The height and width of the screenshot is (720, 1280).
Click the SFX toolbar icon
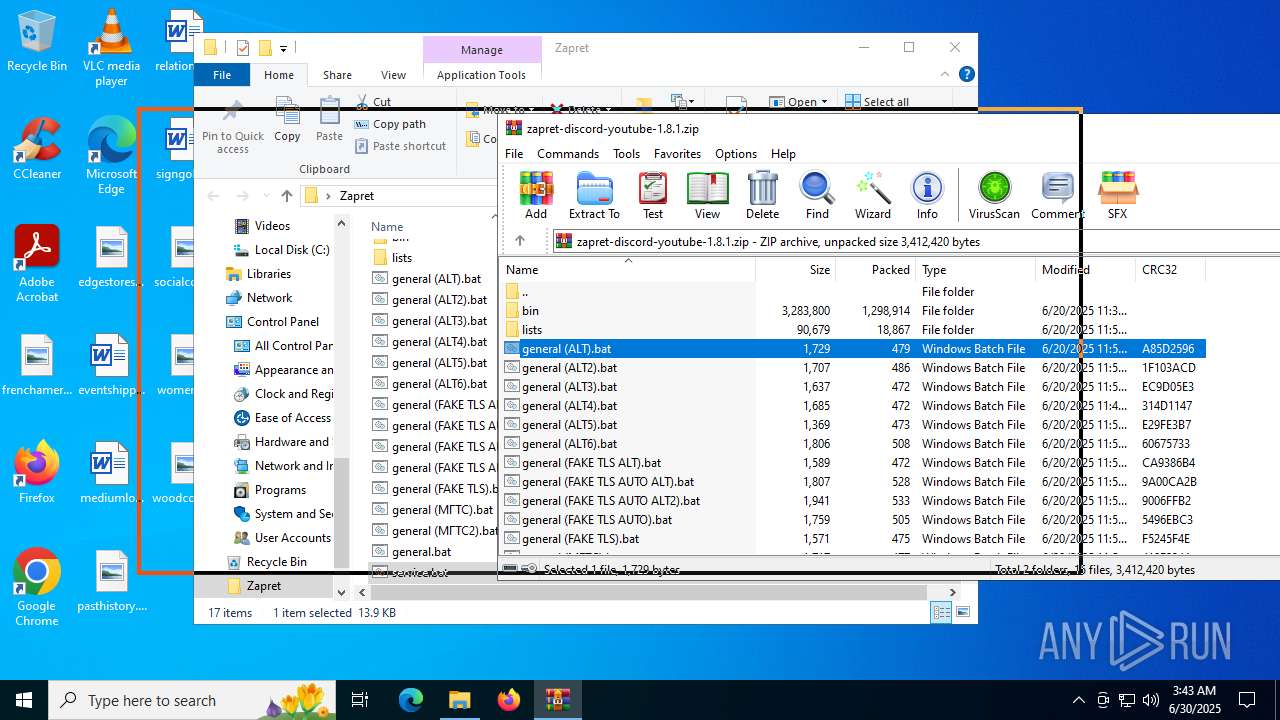(x=1117, y=195)
